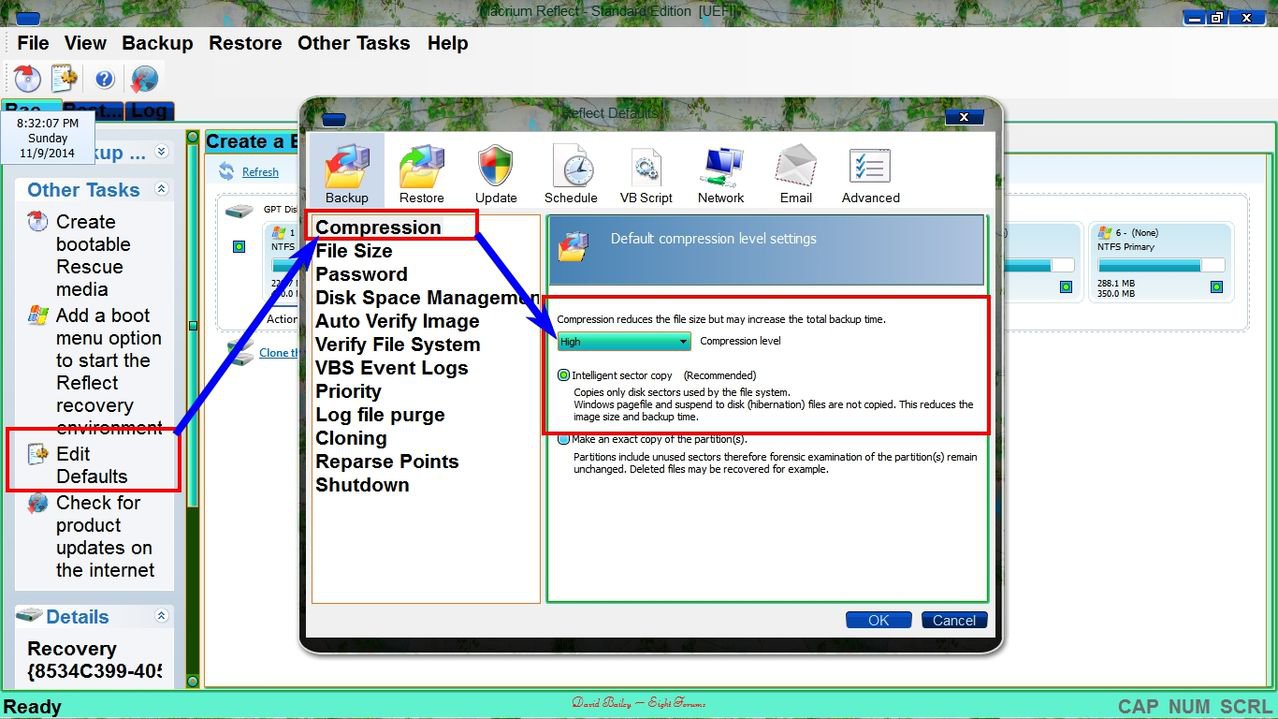
Task: Select Reparse Points in the settings list
Action: point(387,462)
